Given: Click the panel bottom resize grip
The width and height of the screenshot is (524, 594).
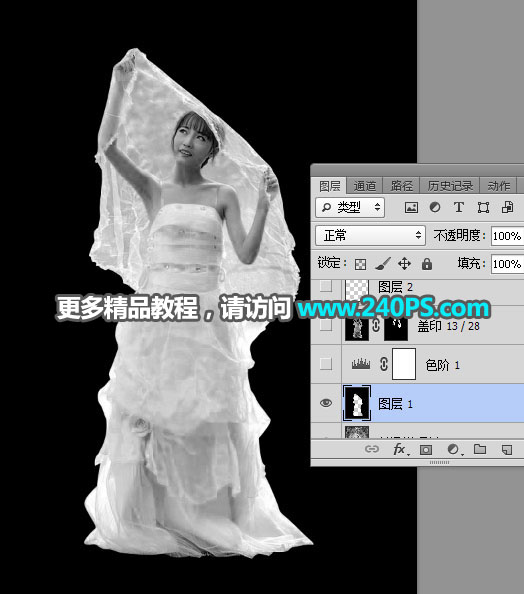Looking at the screenshot, I should coord(440,462).
